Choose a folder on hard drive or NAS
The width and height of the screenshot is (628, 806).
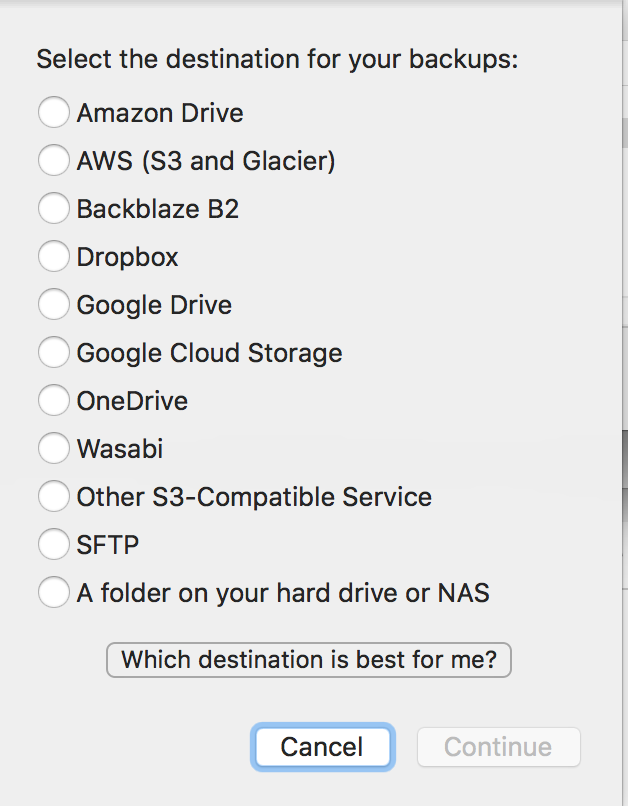pyautogui.click(x=54, y=593)
